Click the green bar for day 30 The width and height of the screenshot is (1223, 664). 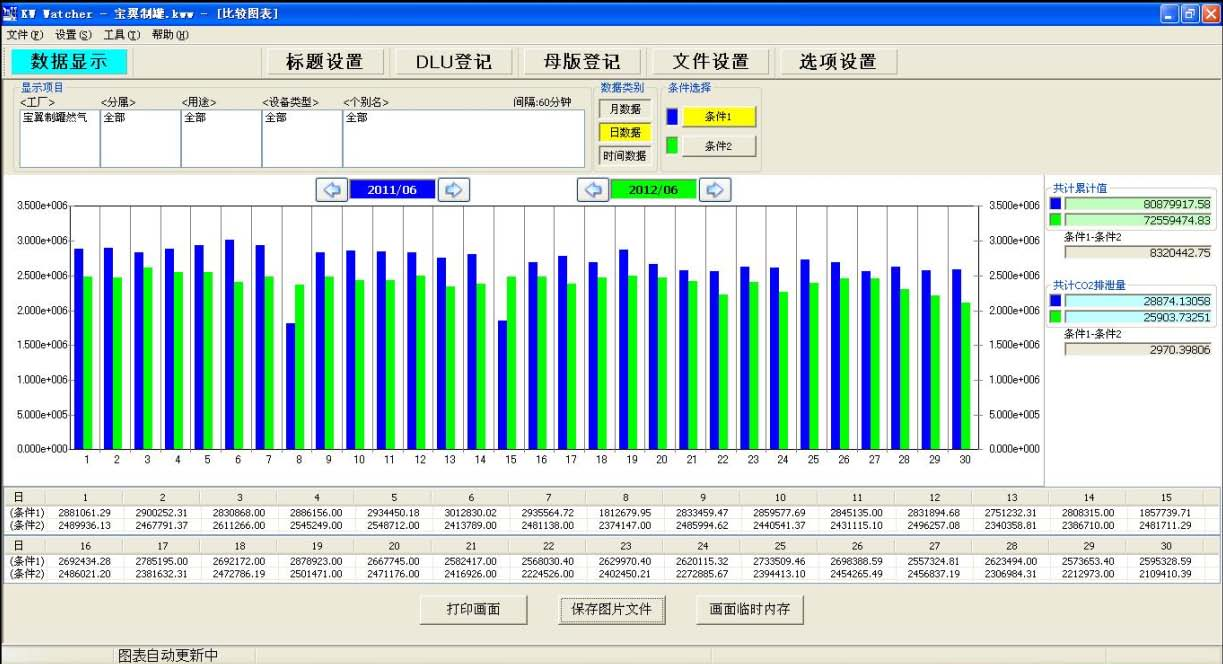coord(966,375)
